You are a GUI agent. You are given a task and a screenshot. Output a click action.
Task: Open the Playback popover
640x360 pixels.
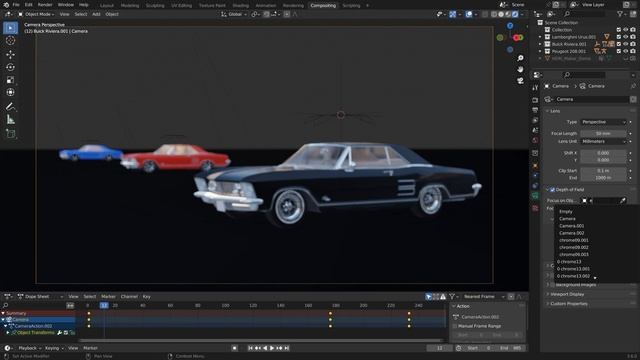coord(30,348)
